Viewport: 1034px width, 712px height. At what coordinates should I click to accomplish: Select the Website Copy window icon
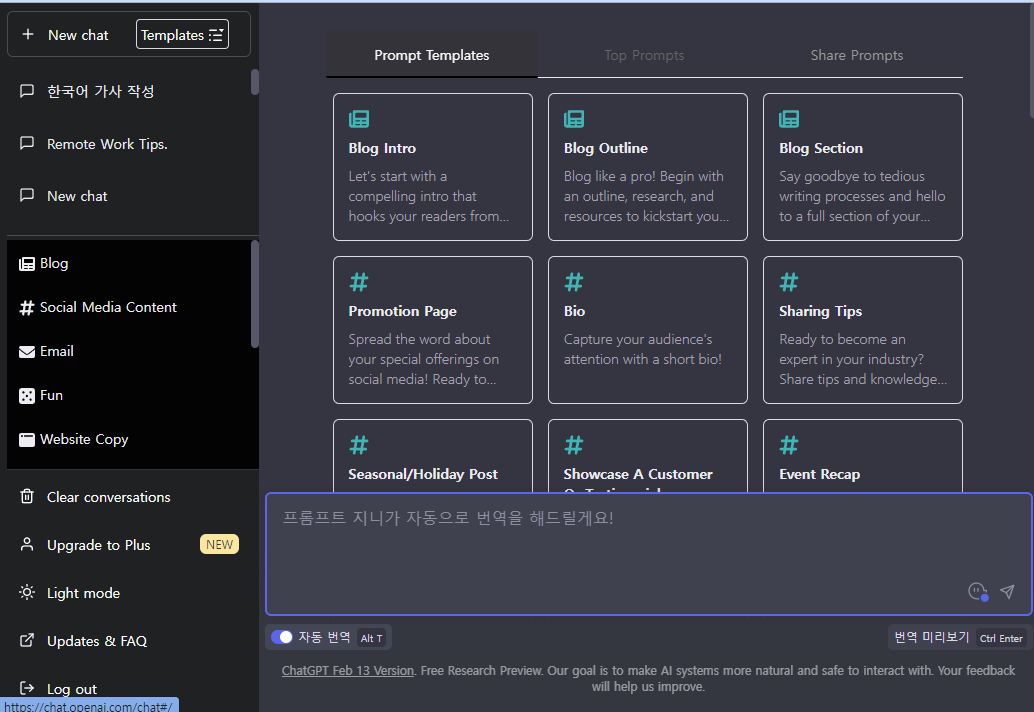click(x=27, y=440)
